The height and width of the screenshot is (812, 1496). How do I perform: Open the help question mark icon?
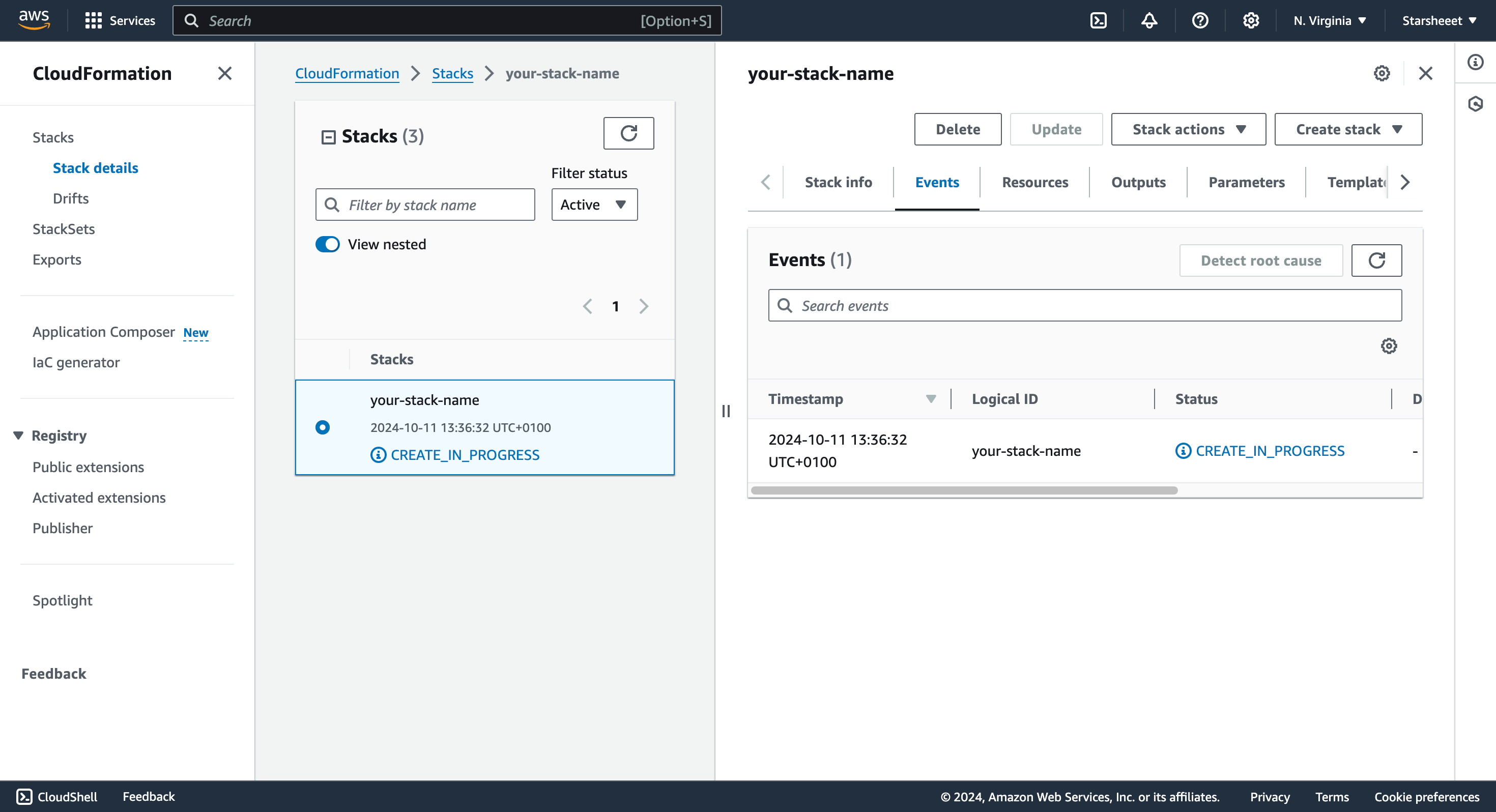point(1200,21)
